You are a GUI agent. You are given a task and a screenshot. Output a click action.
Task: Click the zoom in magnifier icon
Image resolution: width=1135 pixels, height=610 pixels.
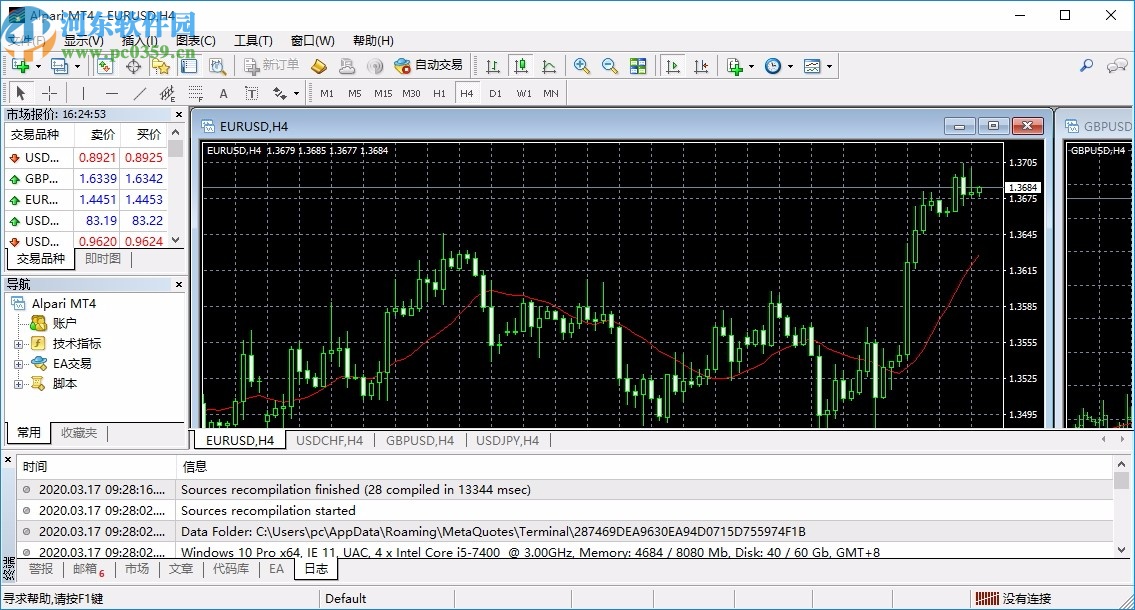581,66
